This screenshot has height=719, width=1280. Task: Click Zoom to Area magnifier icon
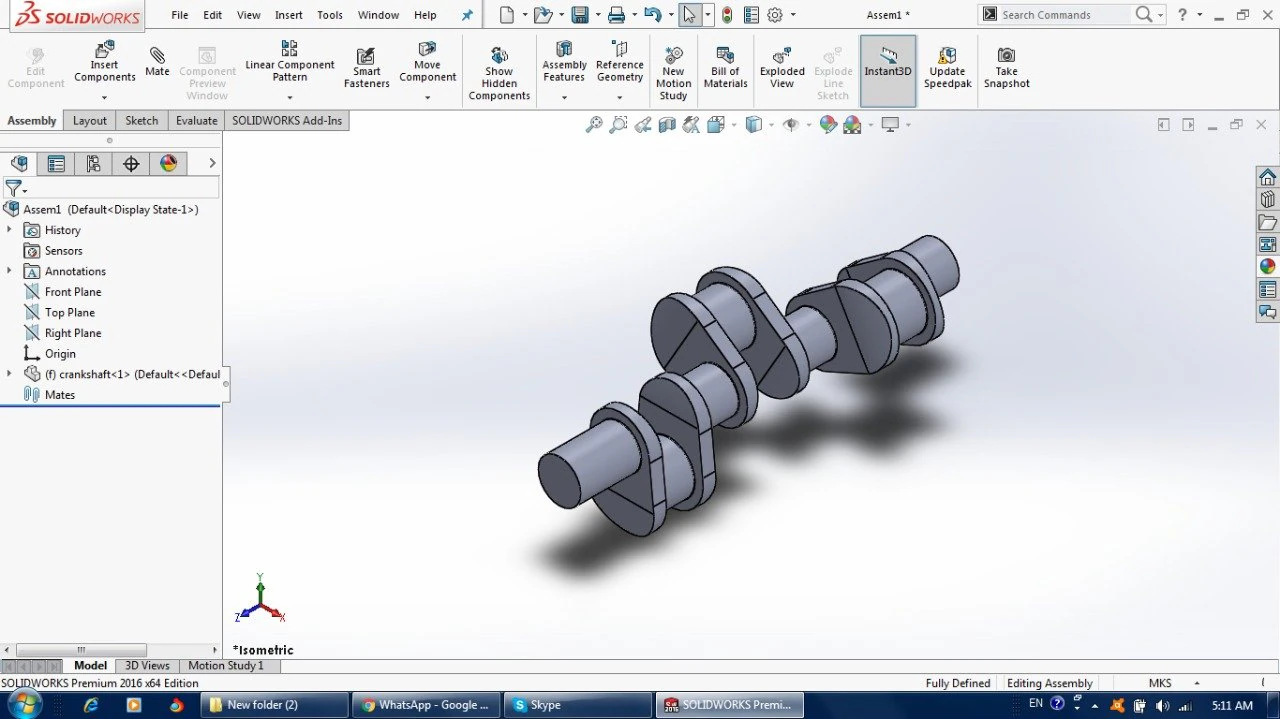[618, 125]
